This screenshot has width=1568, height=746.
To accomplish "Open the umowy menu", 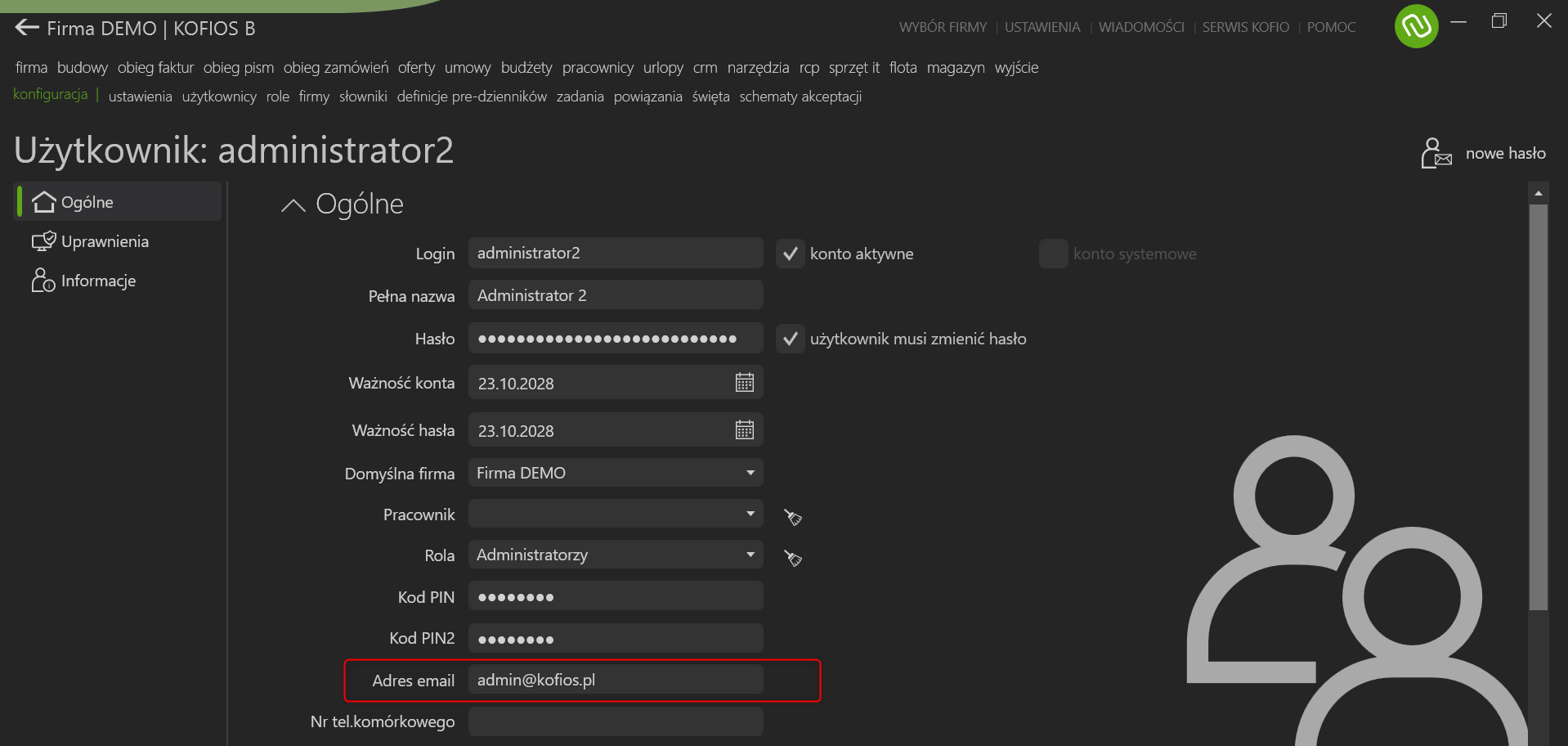I will coord(468,68).
